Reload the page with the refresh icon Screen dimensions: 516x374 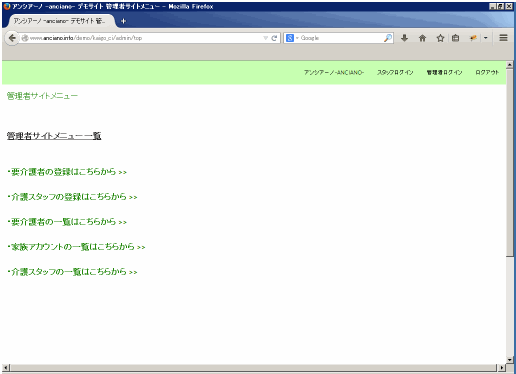tap(274, 38)
